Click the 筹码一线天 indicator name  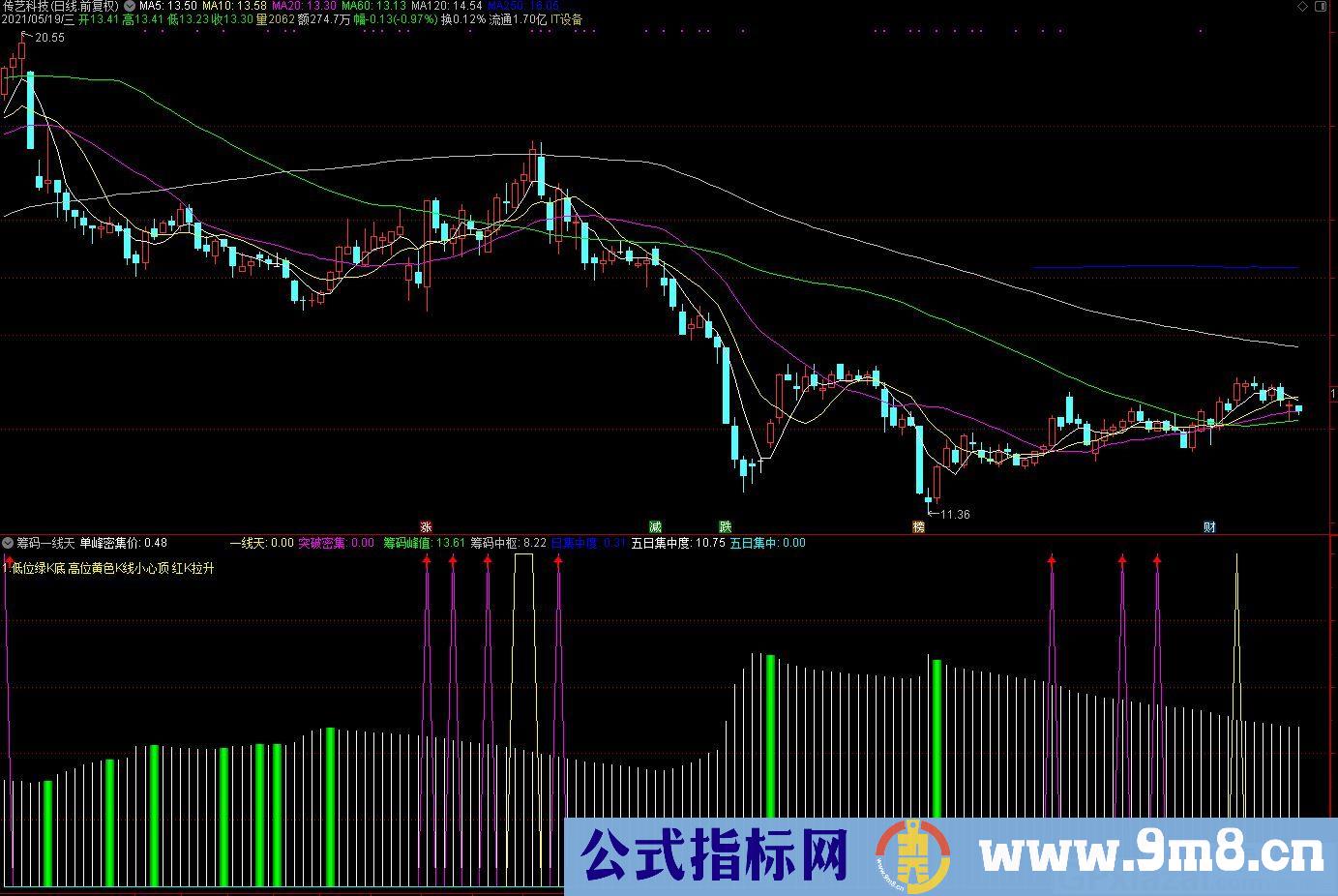tap(45, 543)
